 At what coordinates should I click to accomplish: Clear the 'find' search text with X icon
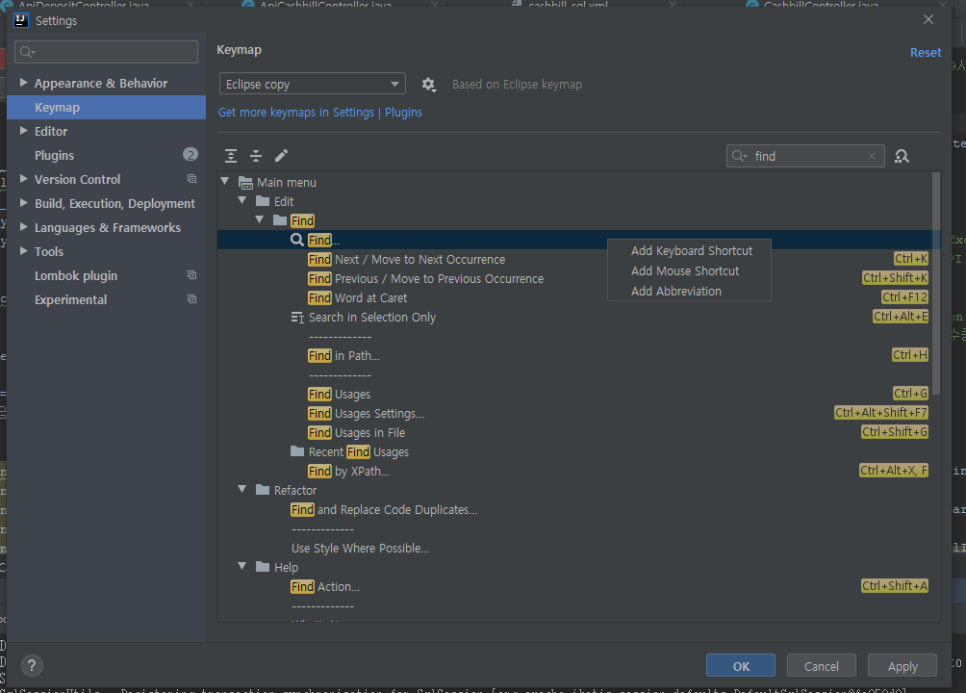coord(871,156)
